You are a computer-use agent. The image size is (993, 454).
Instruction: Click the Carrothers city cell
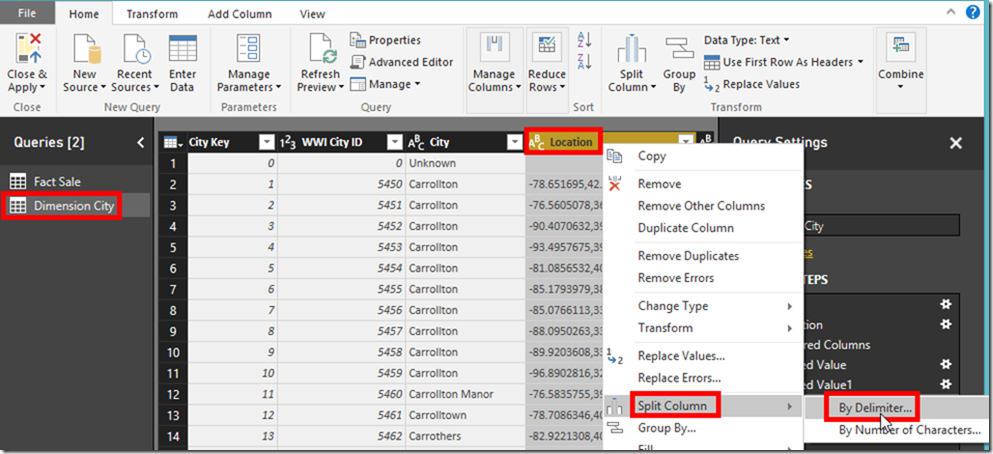click(465, 436)
